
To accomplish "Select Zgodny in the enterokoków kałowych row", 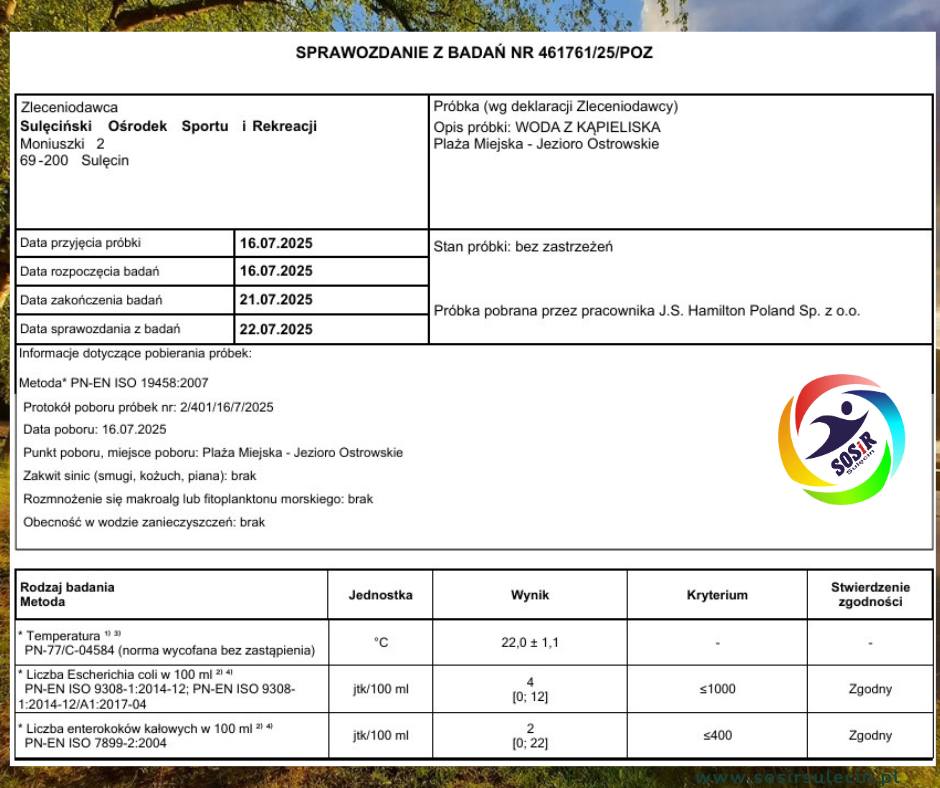I will tap(870, 736).
